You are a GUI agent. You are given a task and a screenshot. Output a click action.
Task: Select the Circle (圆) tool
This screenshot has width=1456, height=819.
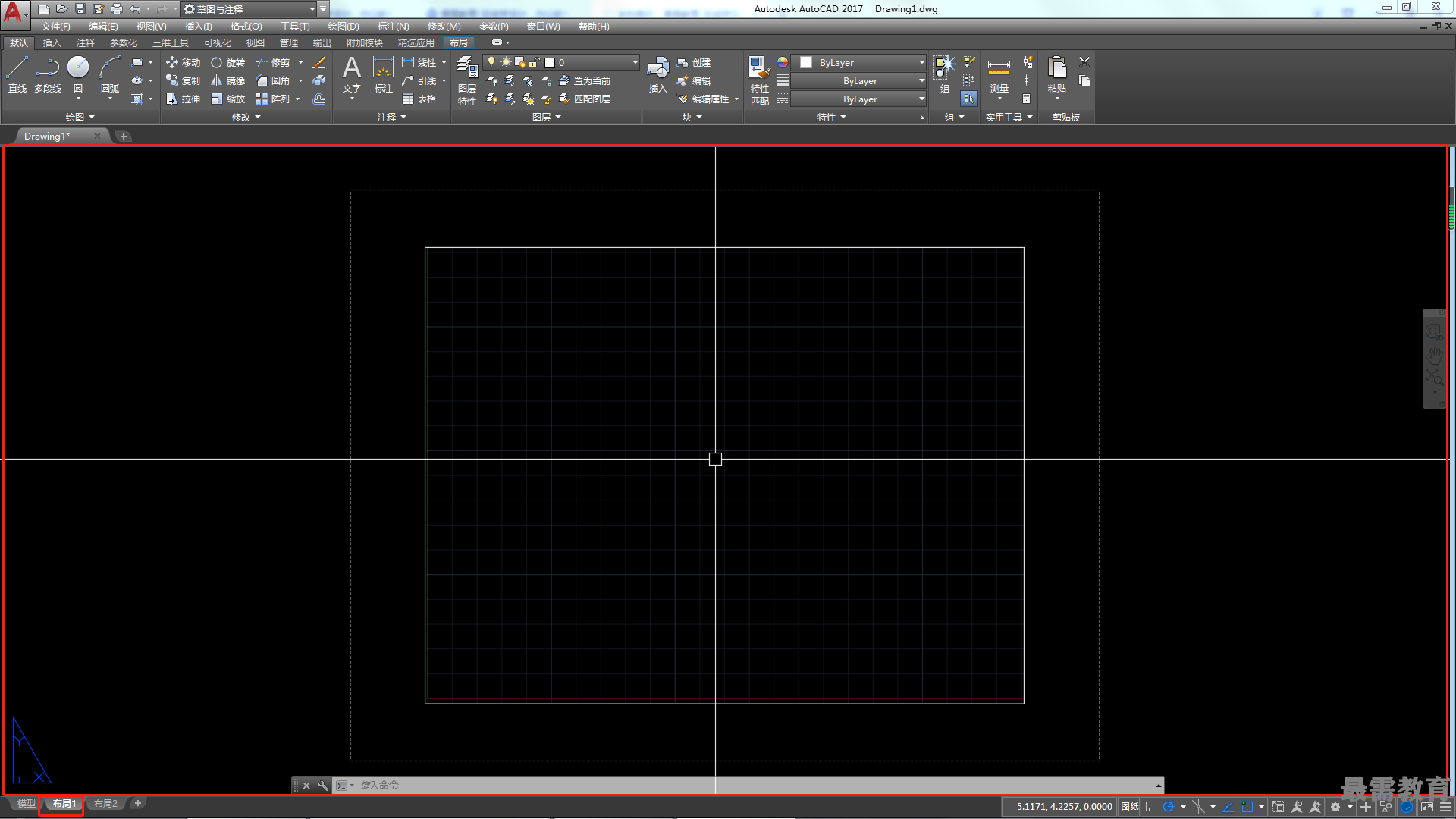(78, 74)
